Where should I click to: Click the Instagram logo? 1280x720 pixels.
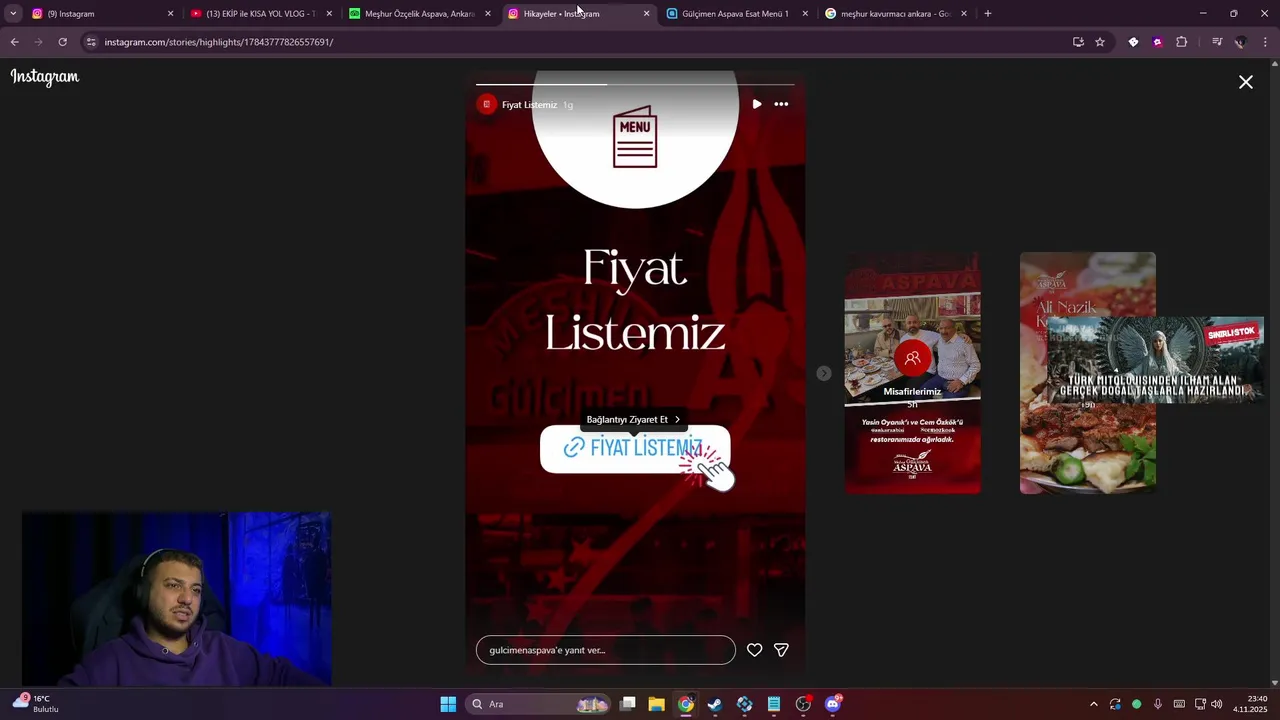pyautogui.click(x=45, y=77)
